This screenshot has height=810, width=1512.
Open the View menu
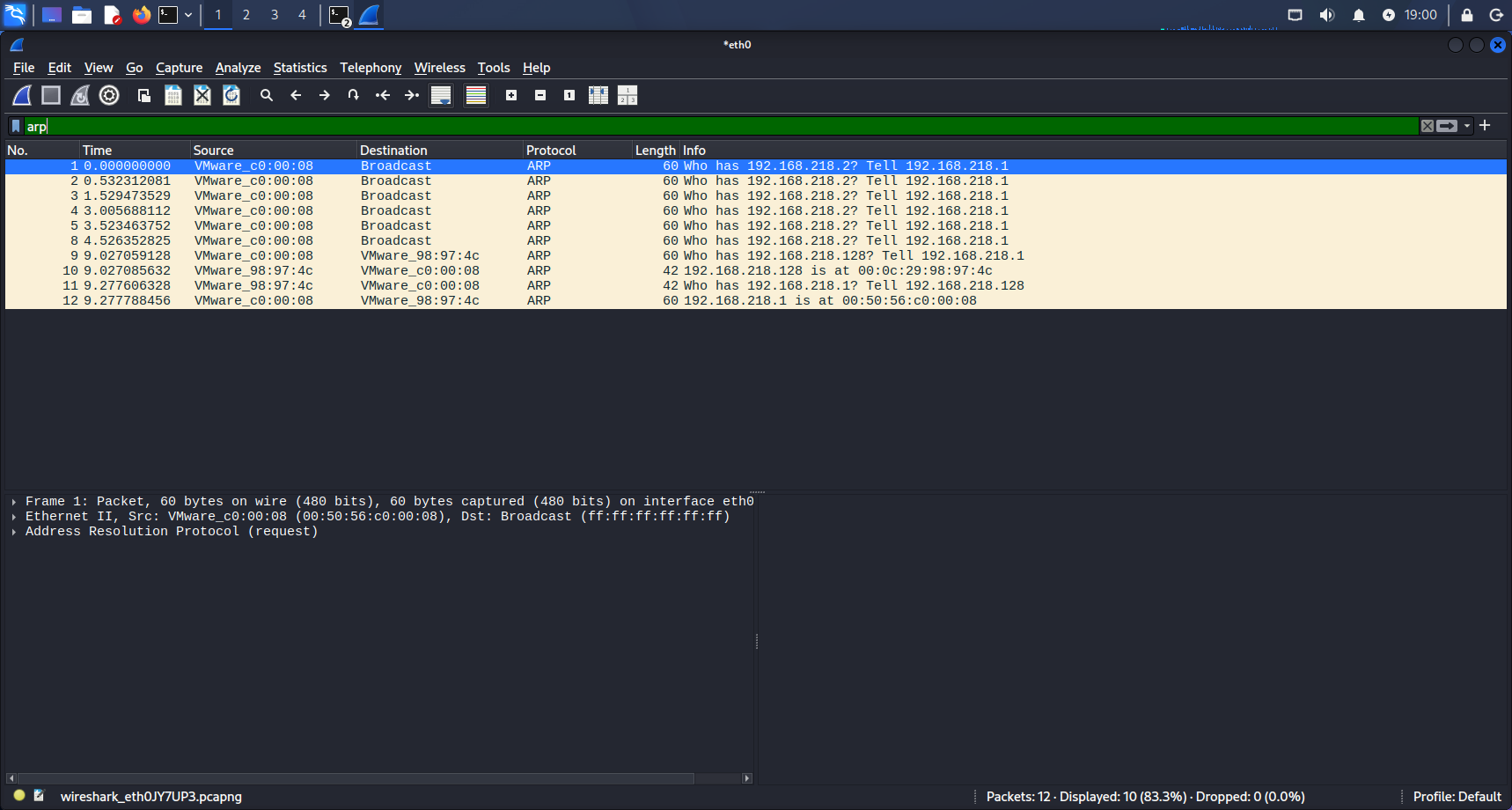click(99, 68)
